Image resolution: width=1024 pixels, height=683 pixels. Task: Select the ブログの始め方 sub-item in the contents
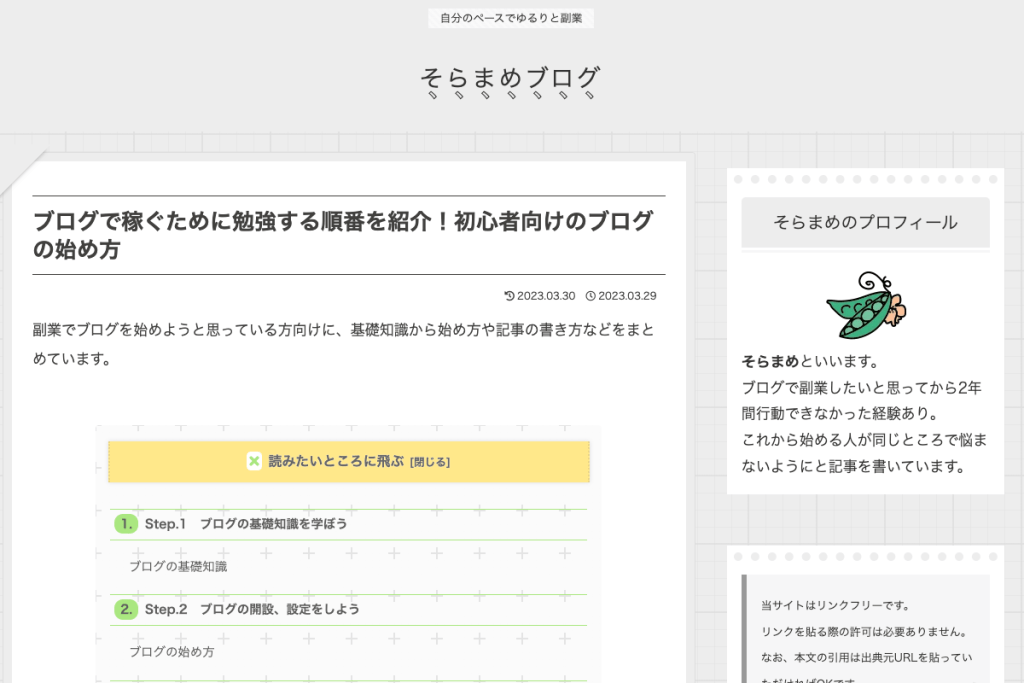[171, 651]
